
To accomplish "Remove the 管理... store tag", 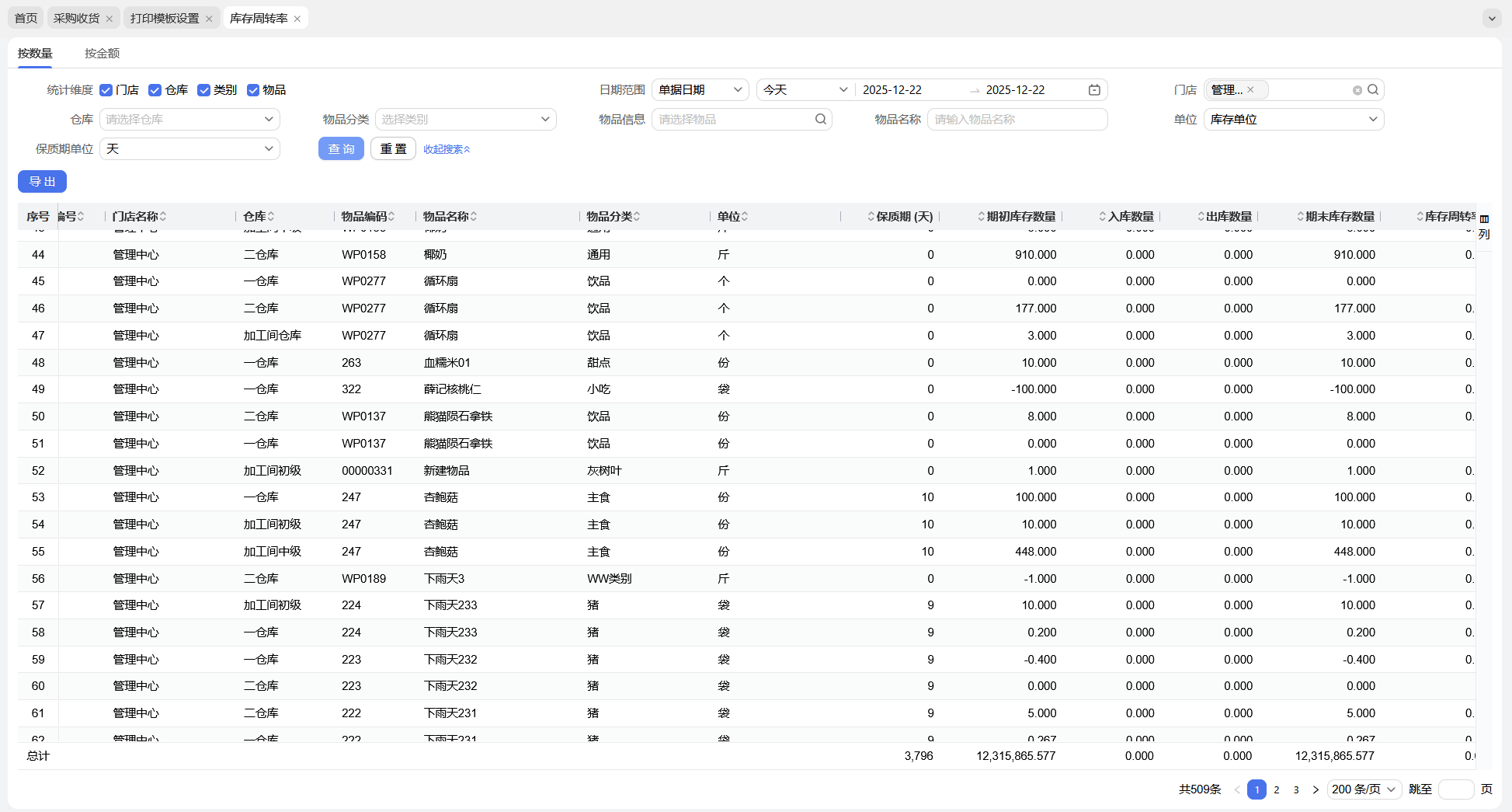I will point(1250,90).
